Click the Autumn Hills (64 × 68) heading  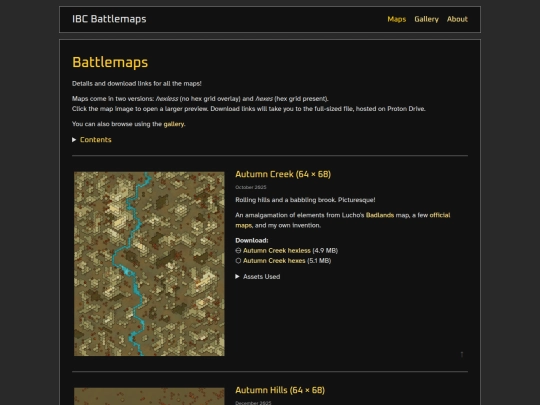[280, 390]
